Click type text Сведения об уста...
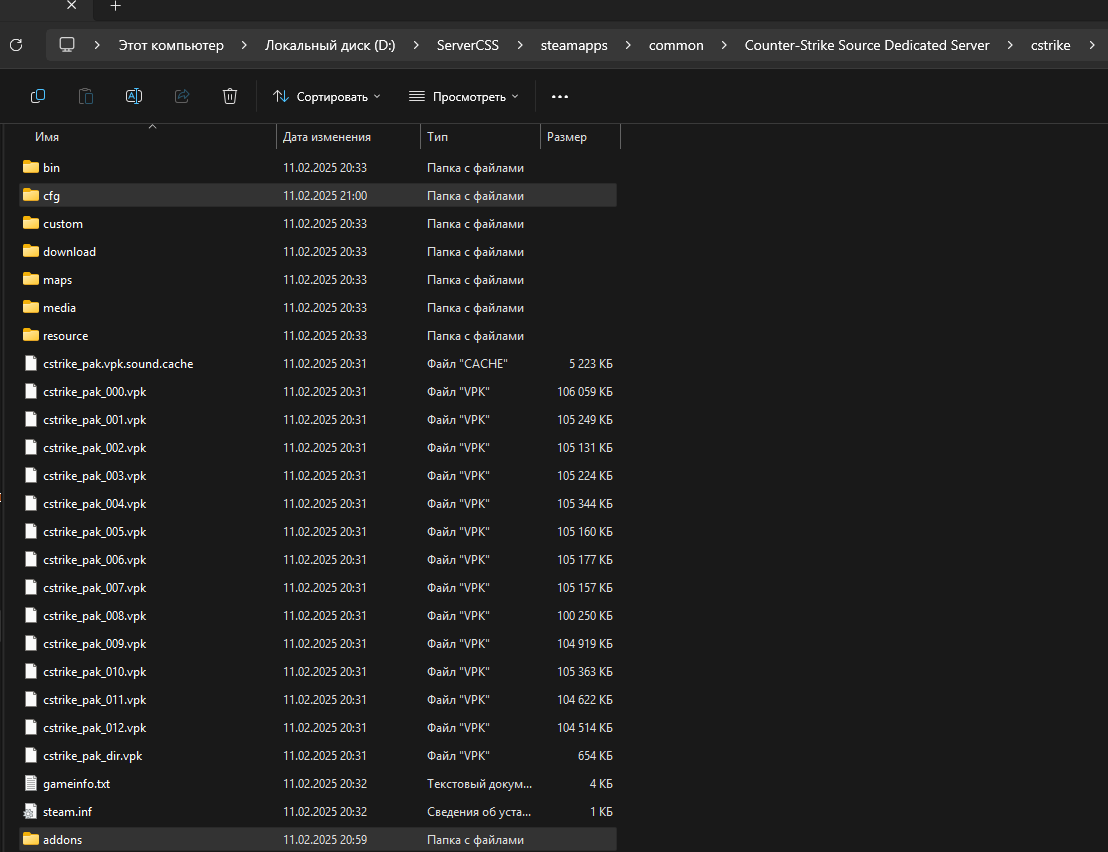 pyautogui.click(x=479, y=812)
